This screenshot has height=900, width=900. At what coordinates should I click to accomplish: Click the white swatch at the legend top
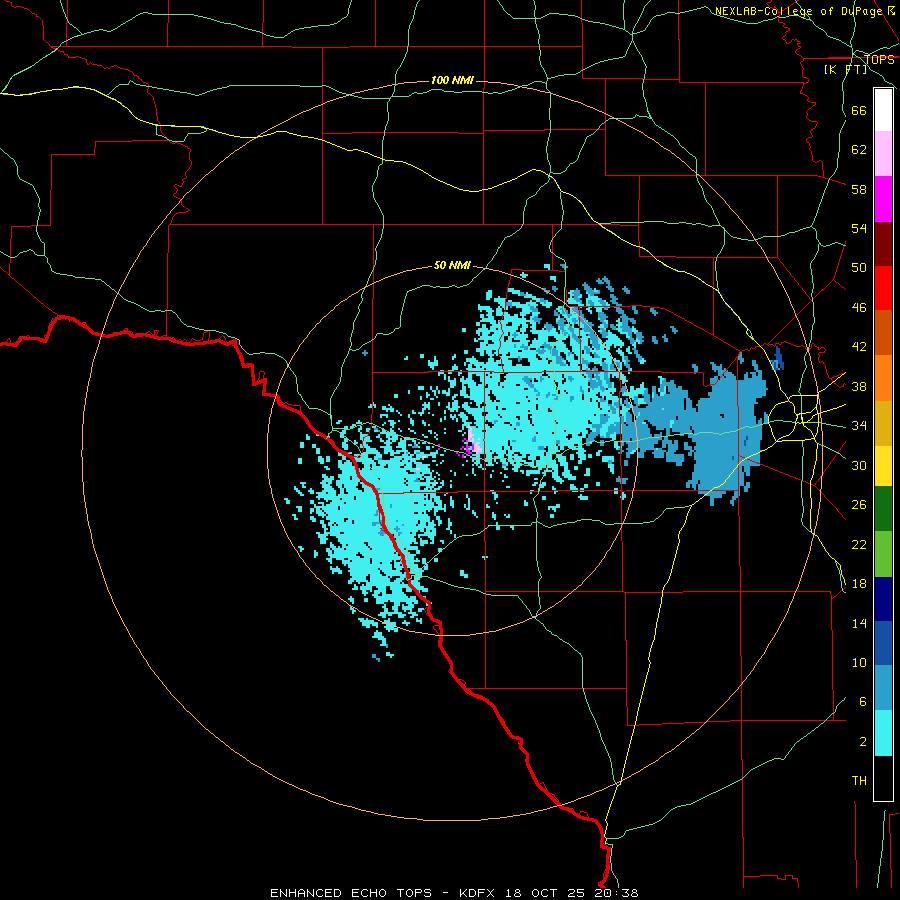[x=883, y=110]
